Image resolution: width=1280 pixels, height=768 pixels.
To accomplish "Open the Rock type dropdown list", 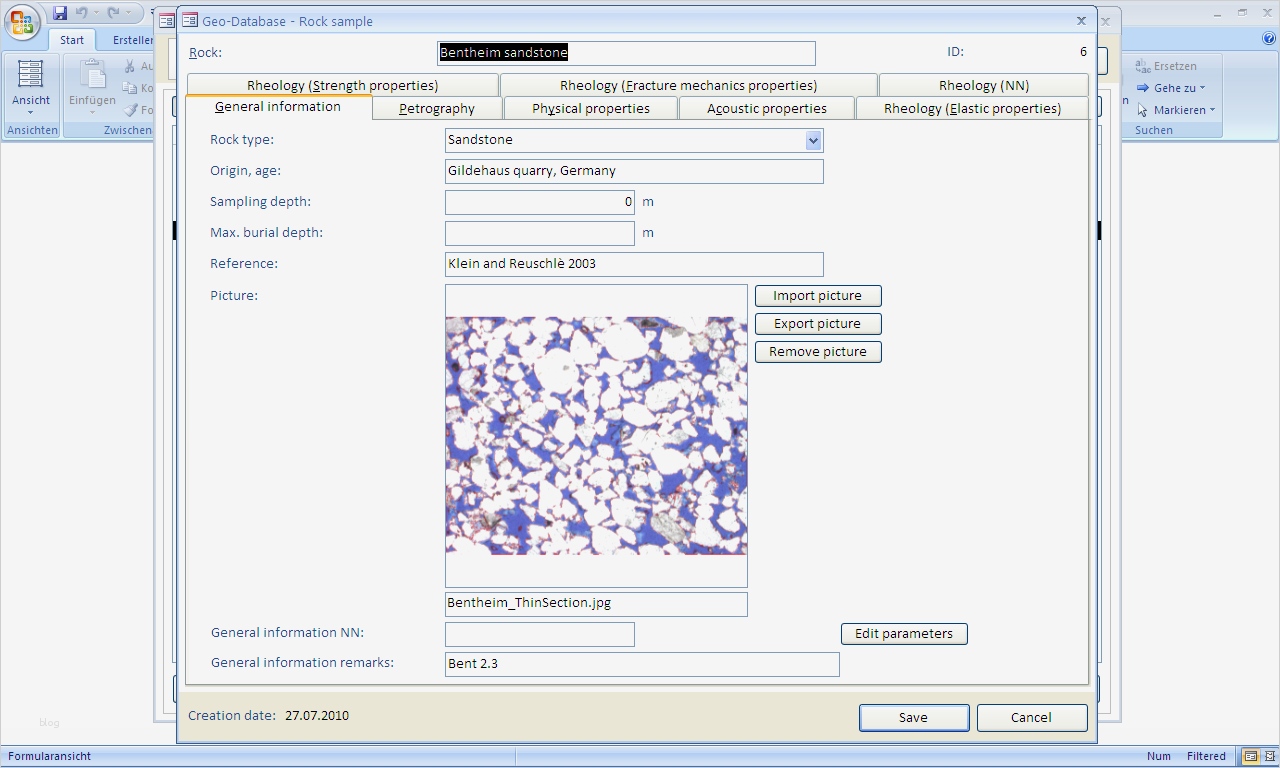I will point(813,141).
